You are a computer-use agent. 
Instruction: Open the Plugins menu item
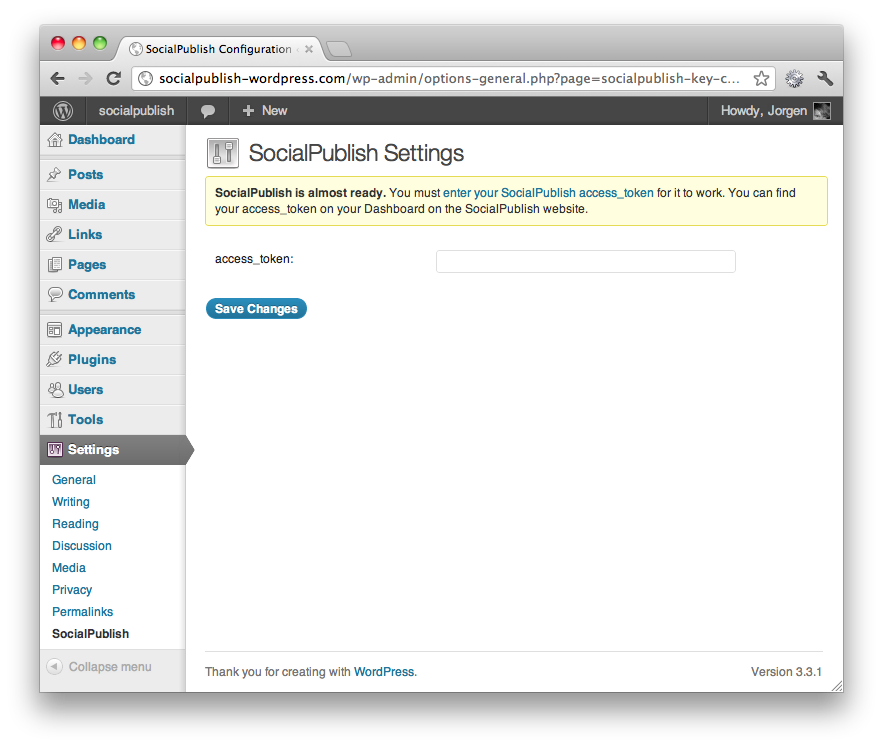pos(92,359)
